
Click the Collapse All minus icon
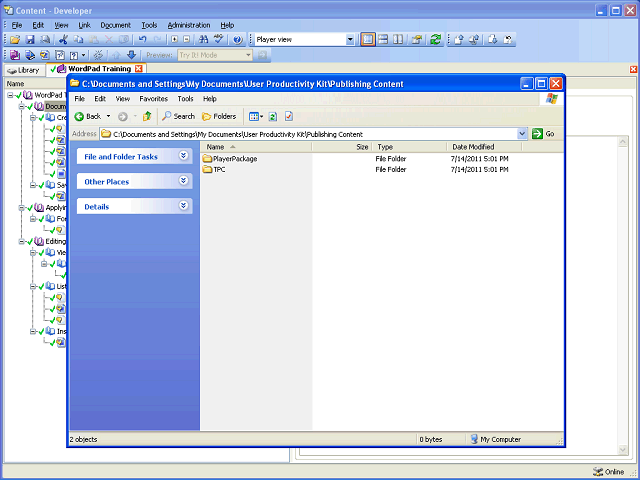coord(187,40)
